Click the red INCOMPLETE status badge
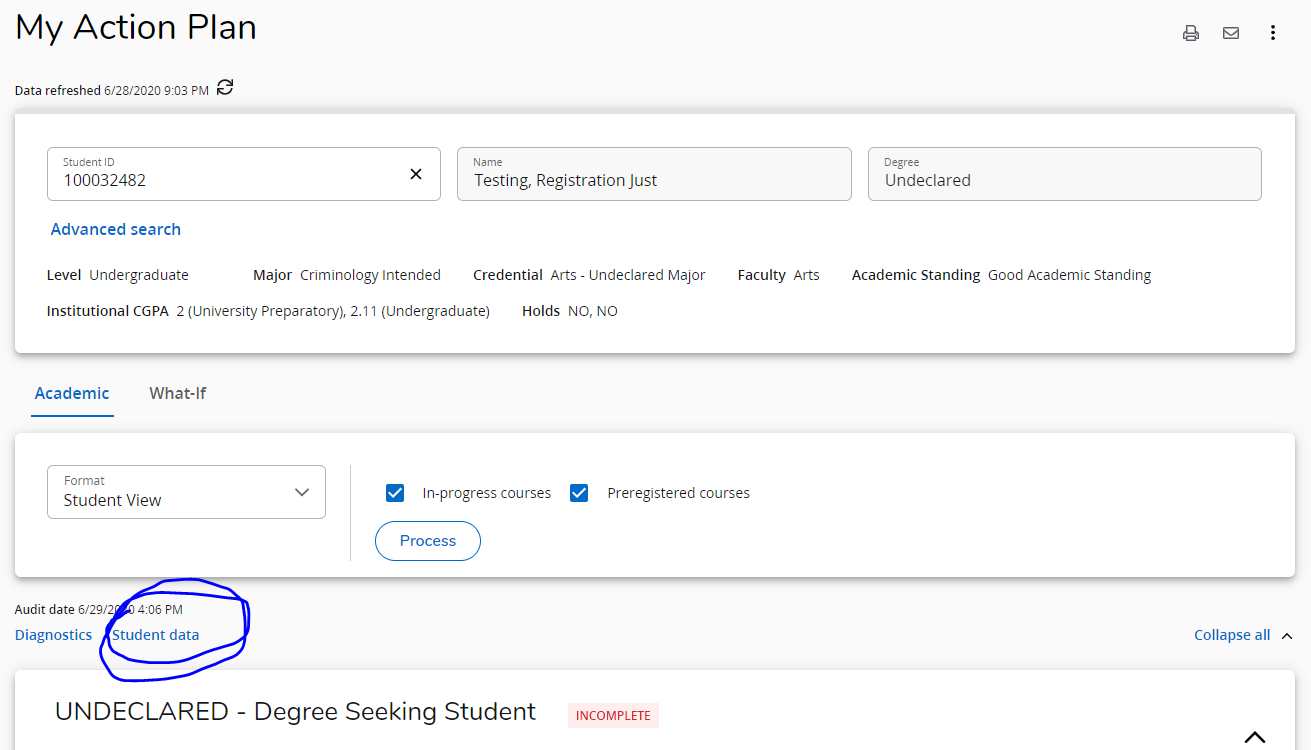This screenshot has height=750, width=1311. 613,715
